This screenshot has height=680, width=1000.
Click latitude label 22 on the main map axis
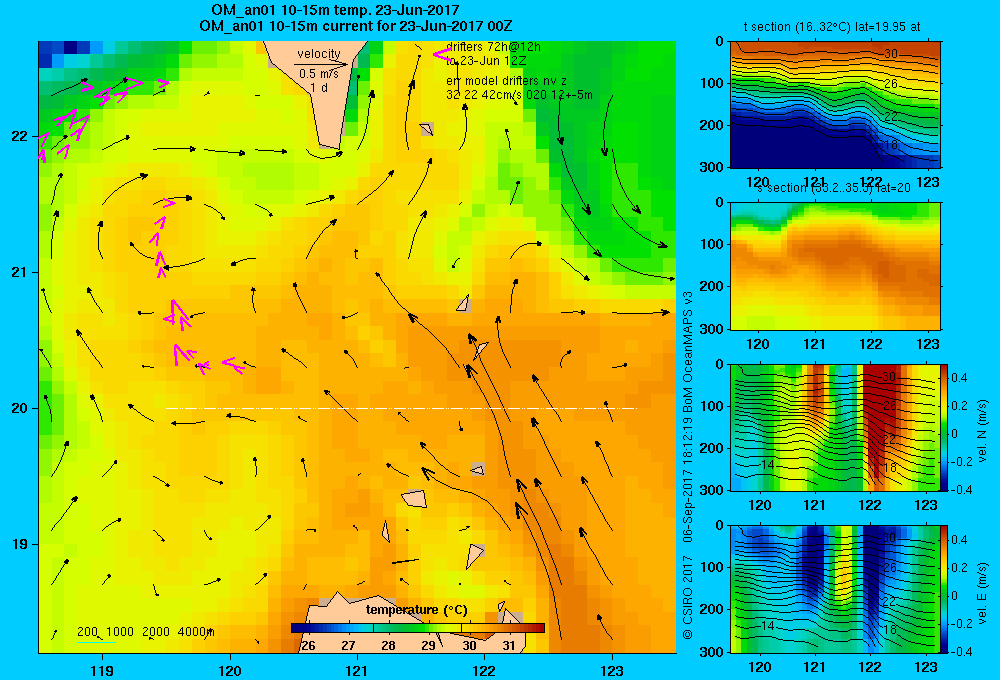[x=19, y=137]
